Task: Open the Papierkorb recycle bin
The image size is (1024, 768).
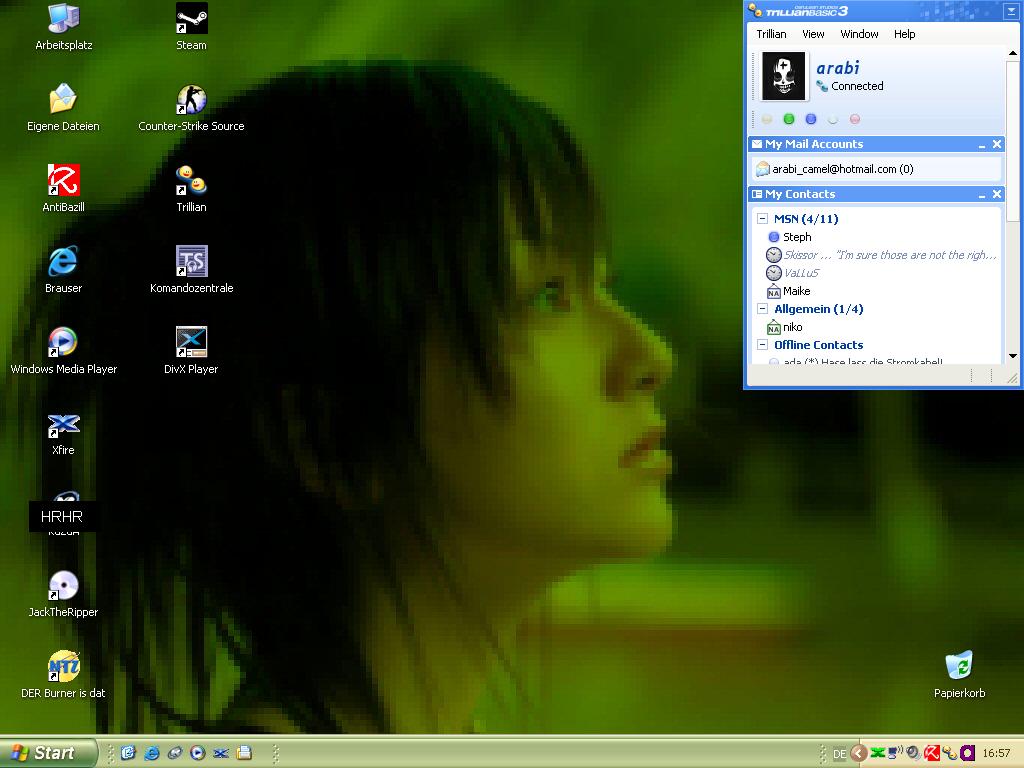Action: pos(959,667)
